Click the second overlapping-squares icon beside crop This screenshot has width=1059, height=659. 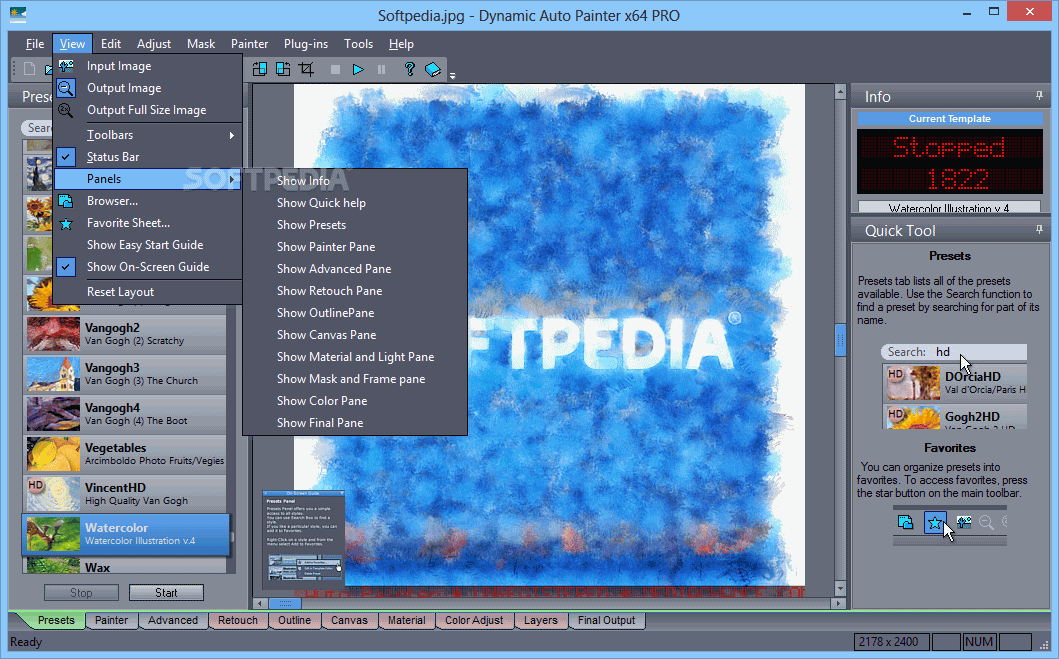point(283,69)
